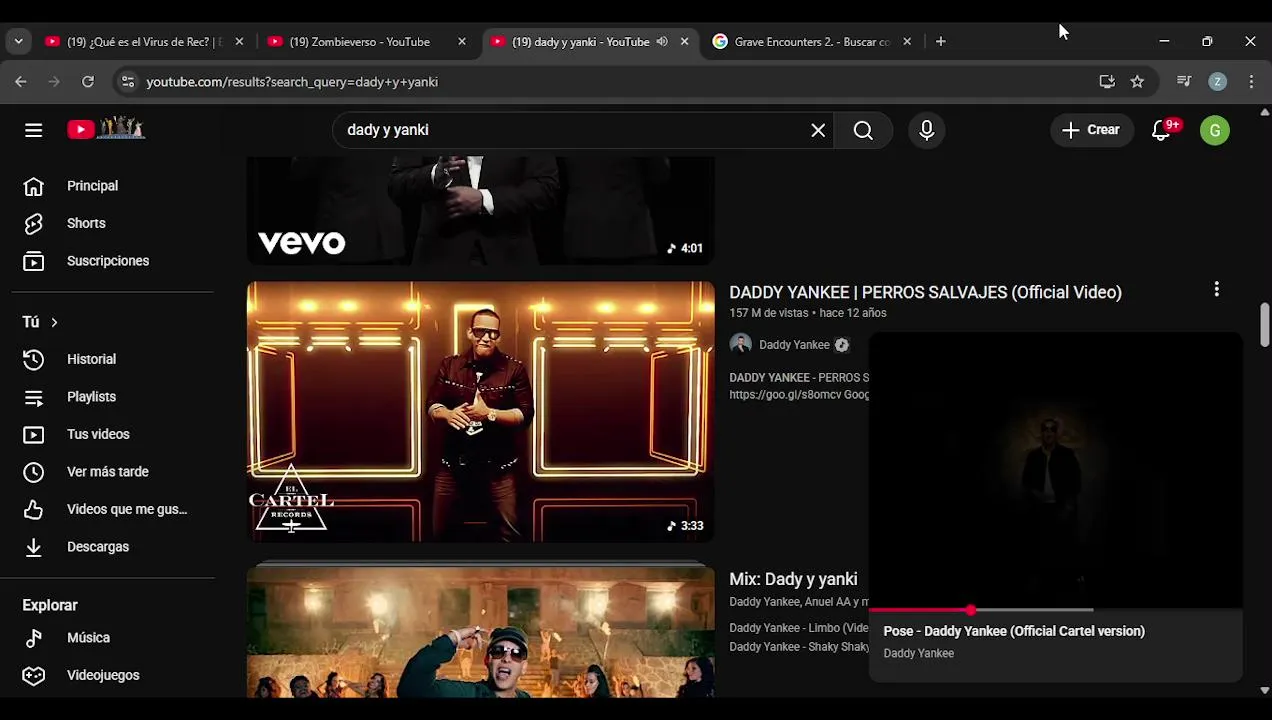
Task: Open DADDY YANKEE | PERROS SALVAJES video title
Action: click(925, 292)
